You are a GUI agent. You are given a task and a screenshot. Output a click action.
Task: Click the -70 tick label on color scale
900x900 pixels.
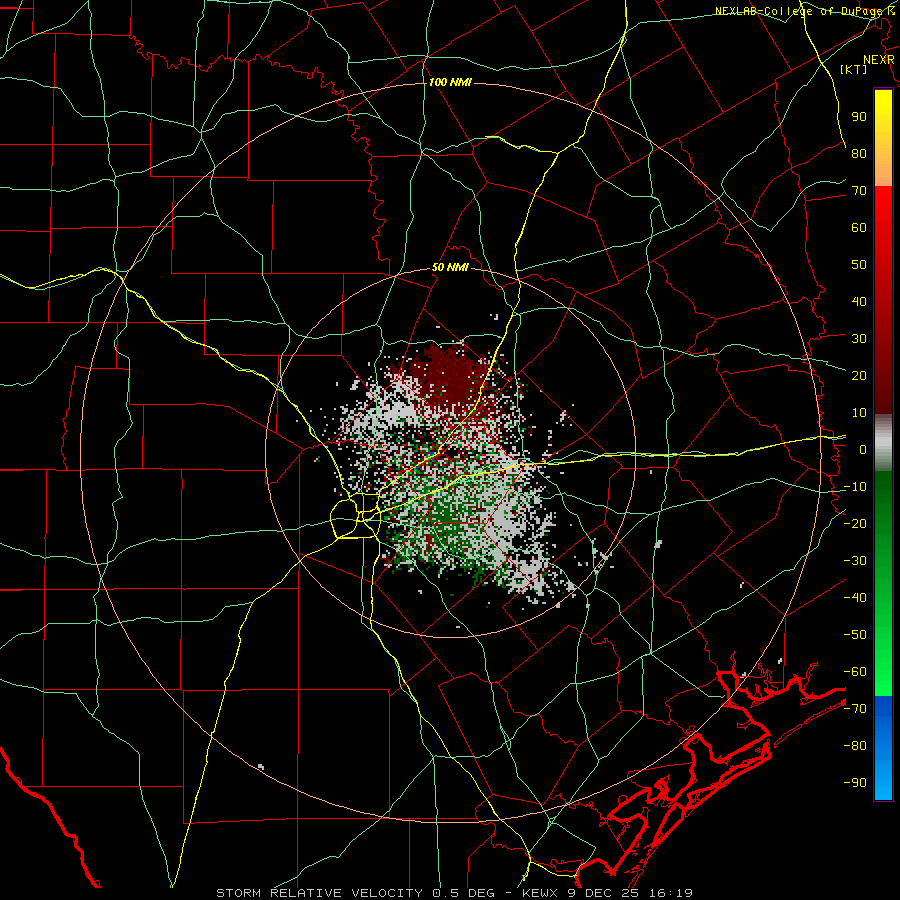855,709
